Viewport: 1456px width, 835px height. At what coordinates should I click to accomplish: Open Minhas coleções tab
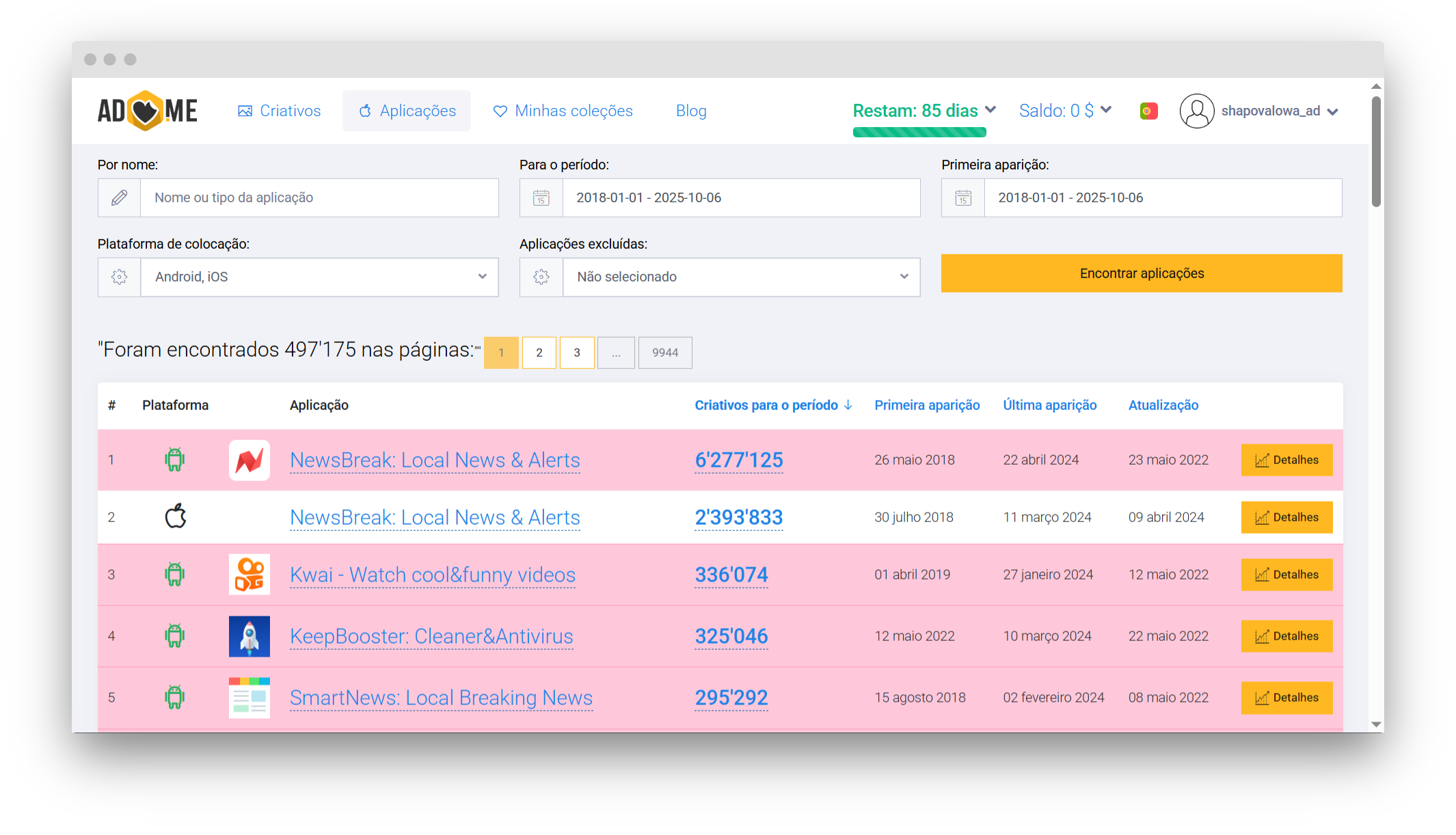coord(563,111)
